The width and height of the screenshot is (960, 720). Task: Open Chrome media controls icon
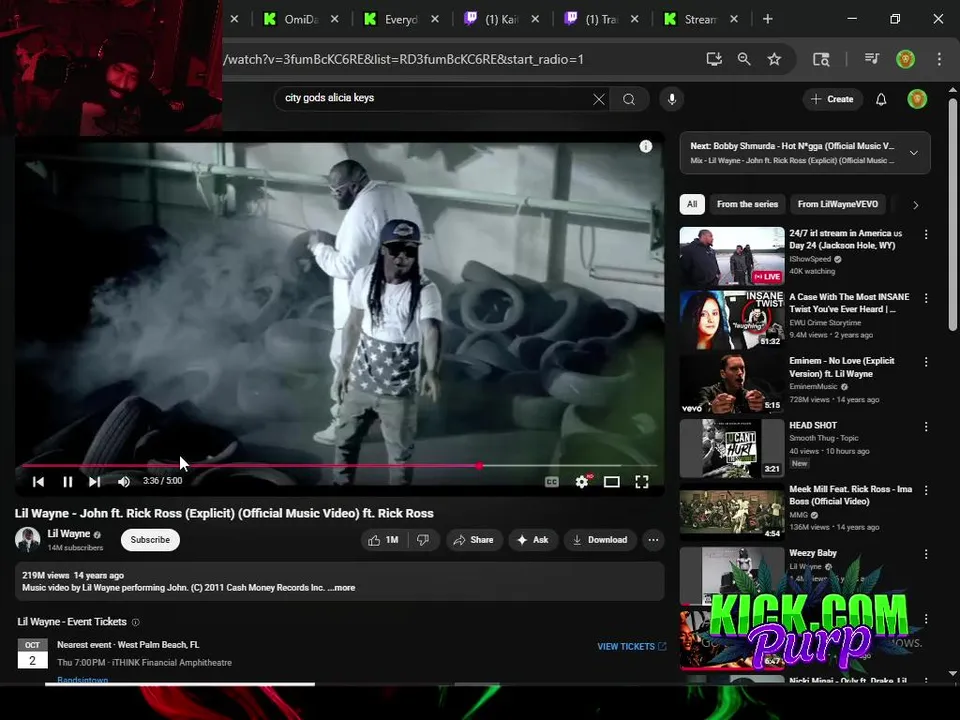pos(872,59)
